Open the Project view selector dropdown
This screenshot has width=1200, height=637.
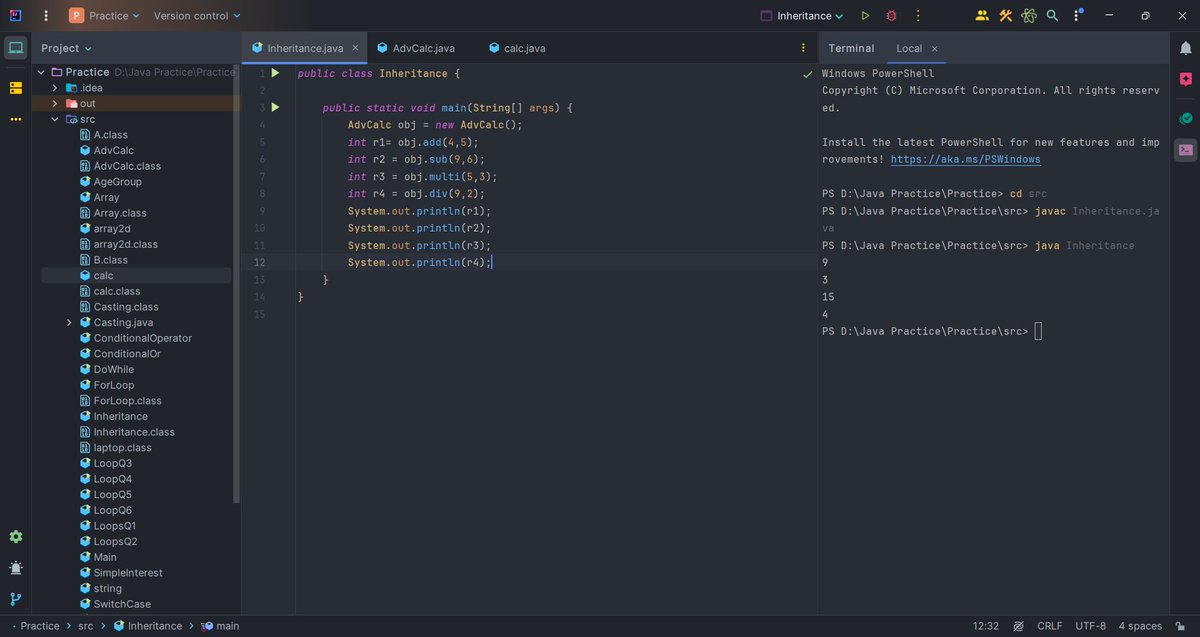[x=67, y=48]
